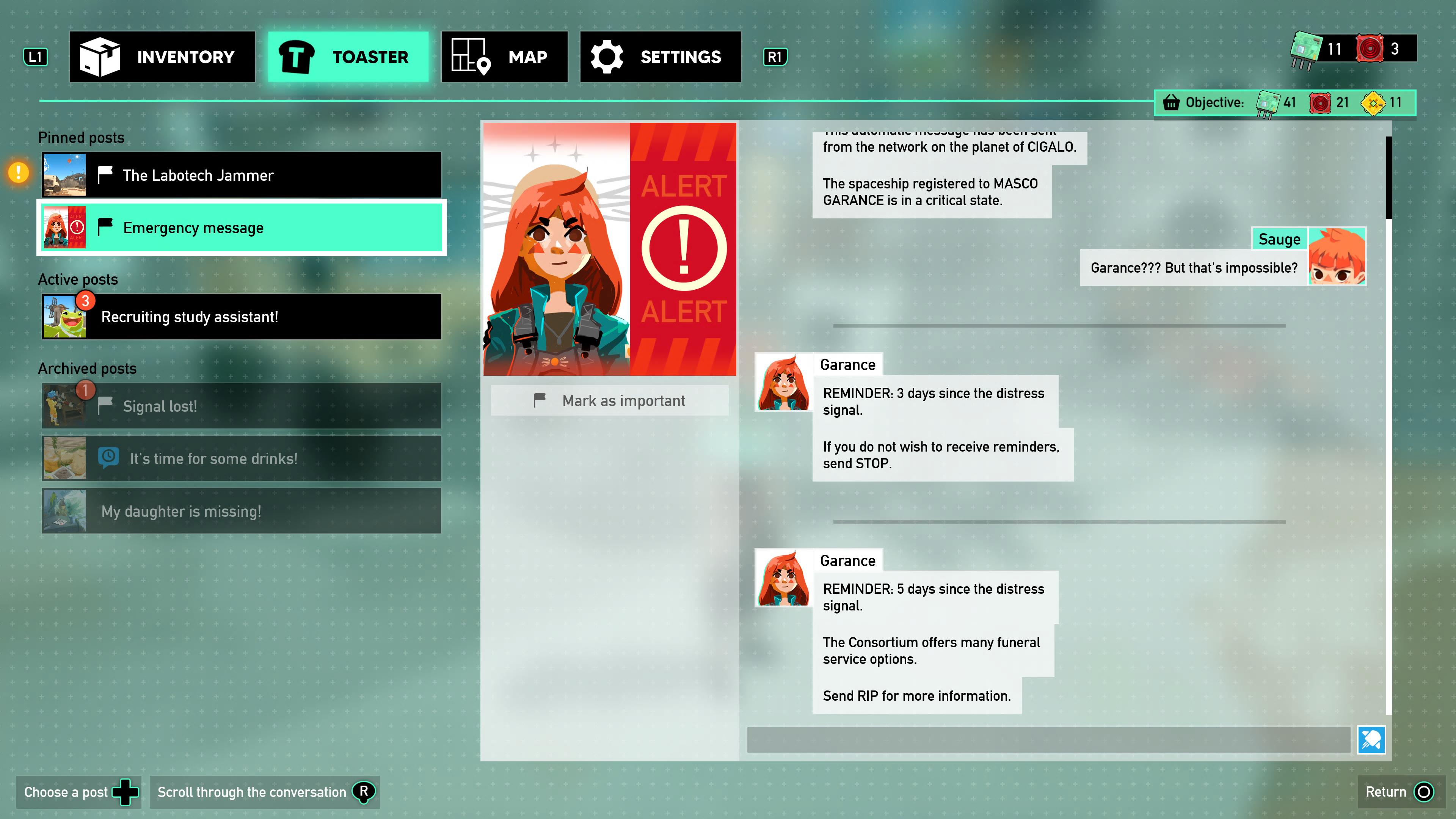Click the conversation scrollbar
Image resolution: width=1456 pixels, height=819 pixels.
tap(1389, 177)
